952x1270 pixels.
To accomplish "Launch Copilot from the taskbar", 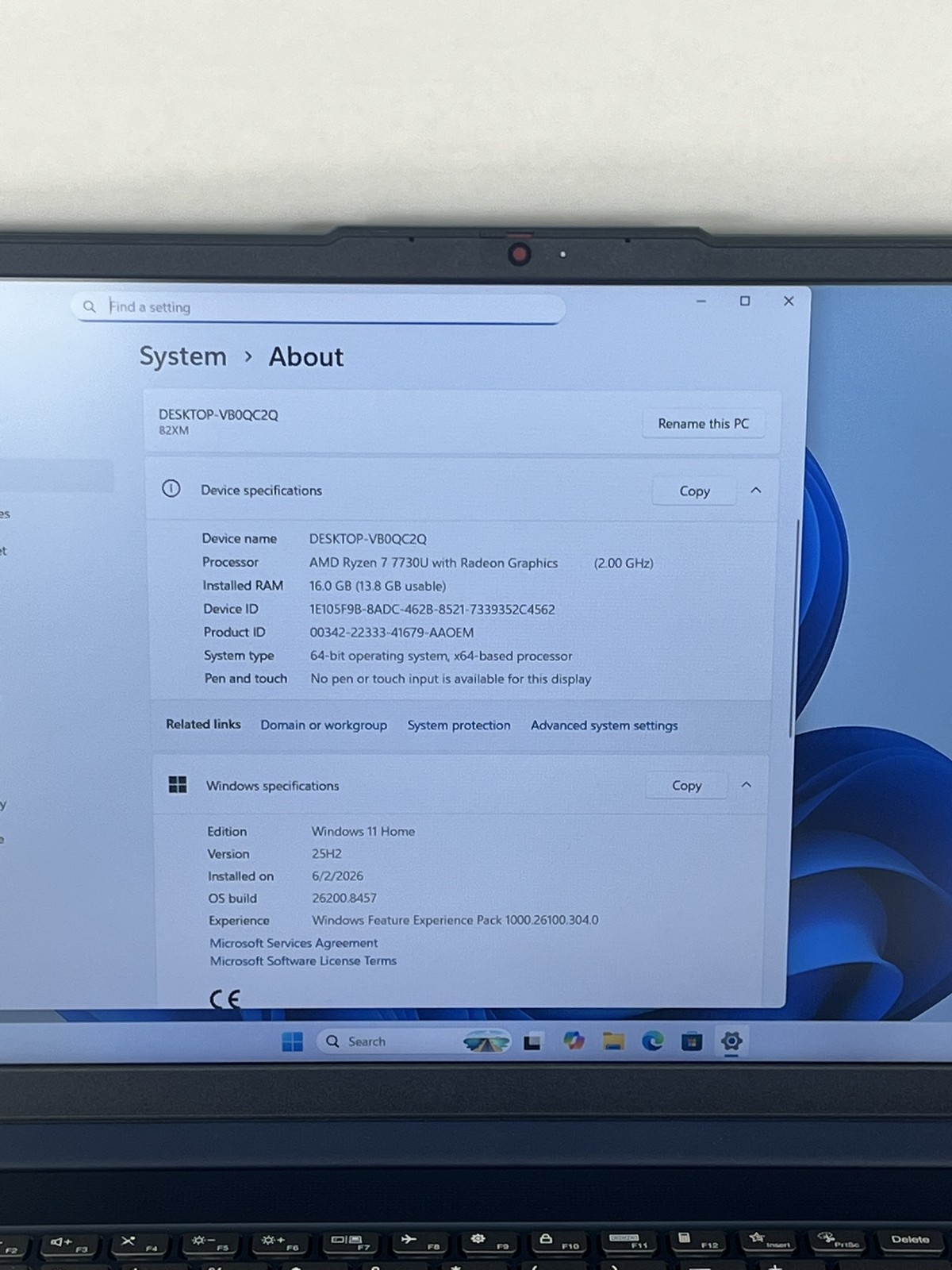I will coord(574,1041).
